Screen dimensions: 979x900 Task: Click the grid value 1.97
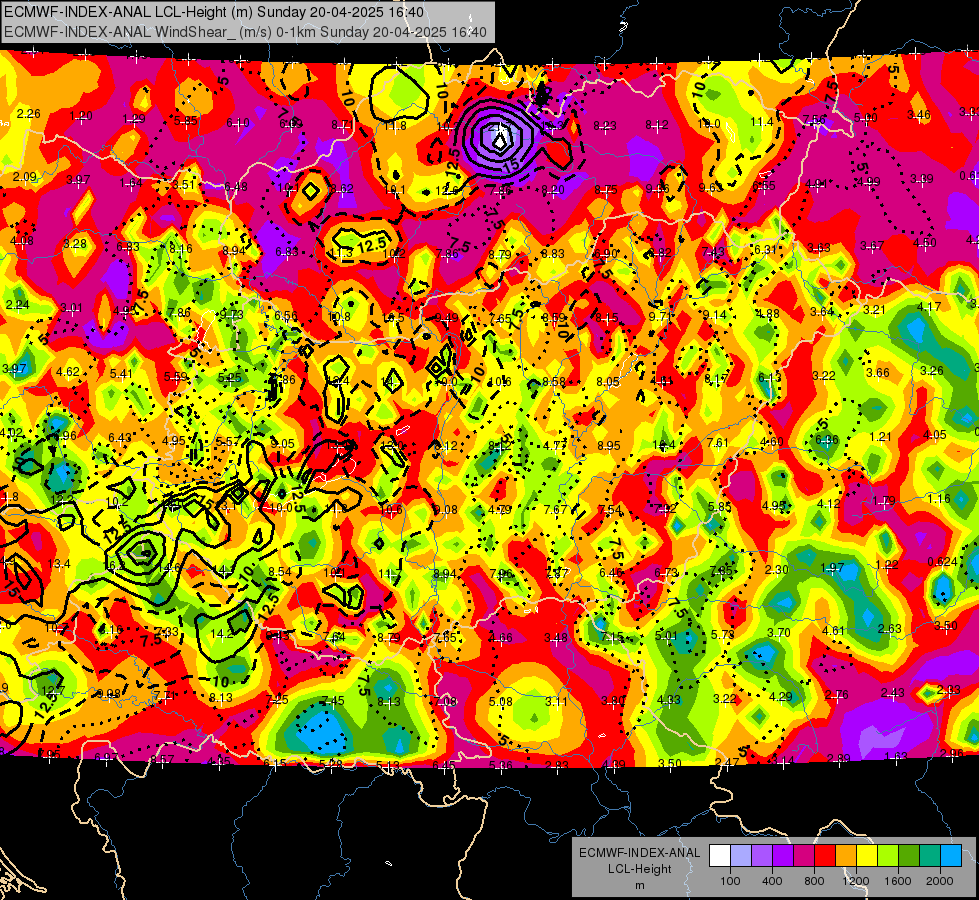(x=832, y=568)
